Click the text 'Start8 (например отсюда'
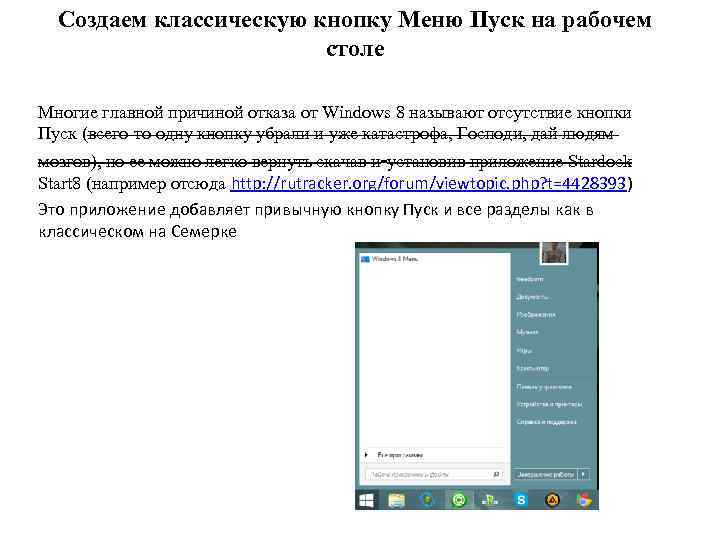 (x=132, y=184)
